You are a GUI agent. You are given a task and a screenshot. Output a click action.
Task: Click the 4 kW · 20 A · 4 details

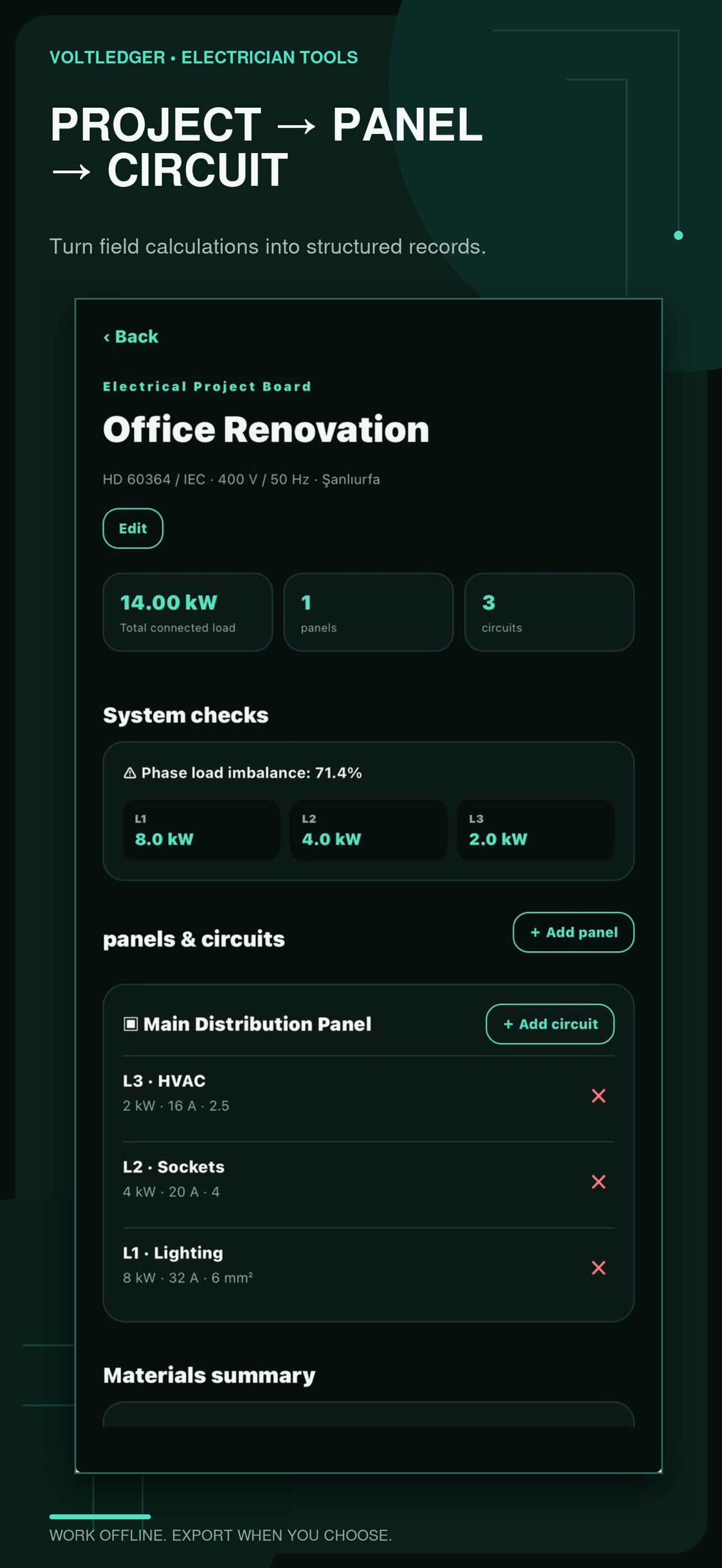[171, 1192]
